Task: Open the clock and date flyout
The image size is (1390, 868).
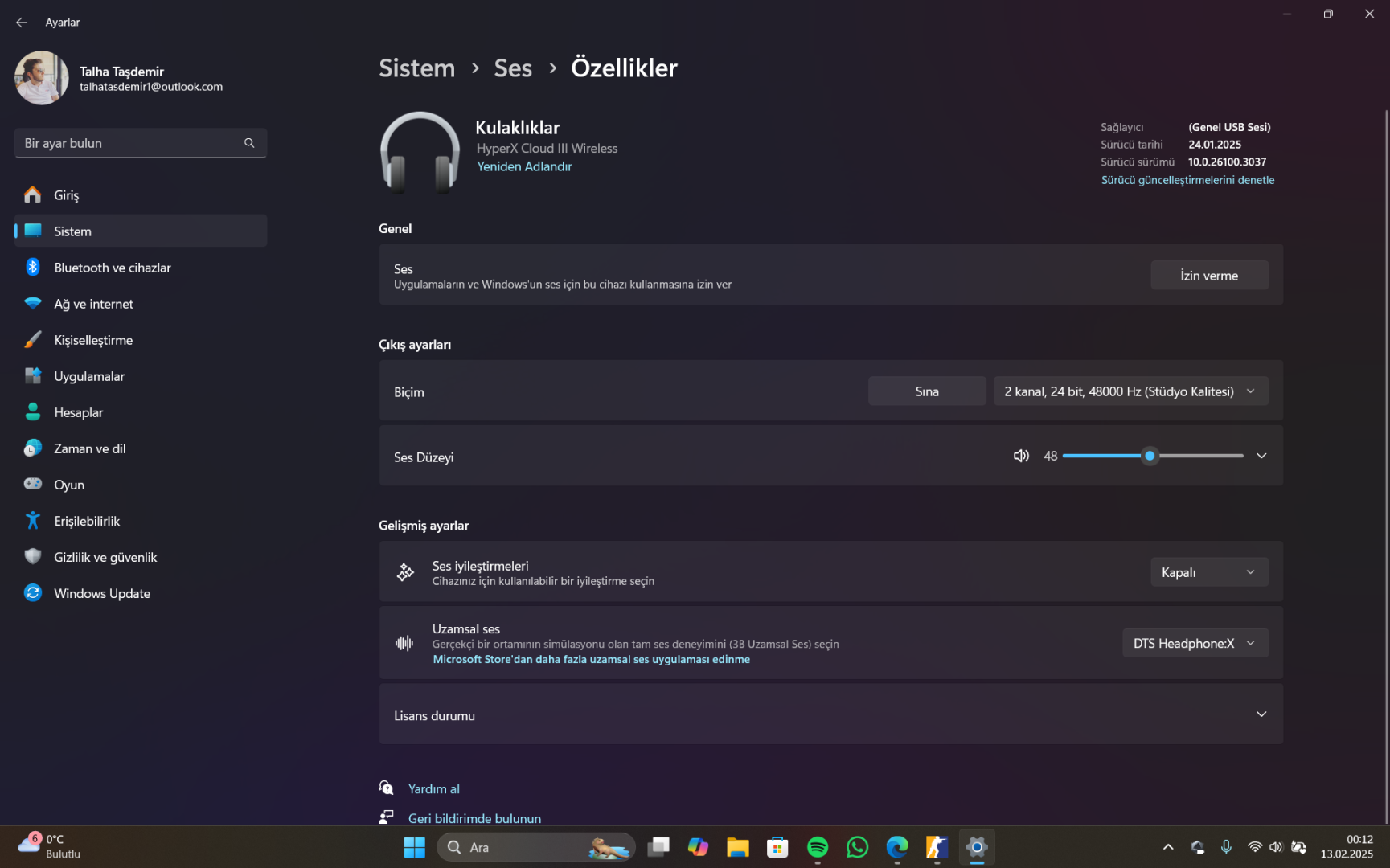Action: point(1347,847)
